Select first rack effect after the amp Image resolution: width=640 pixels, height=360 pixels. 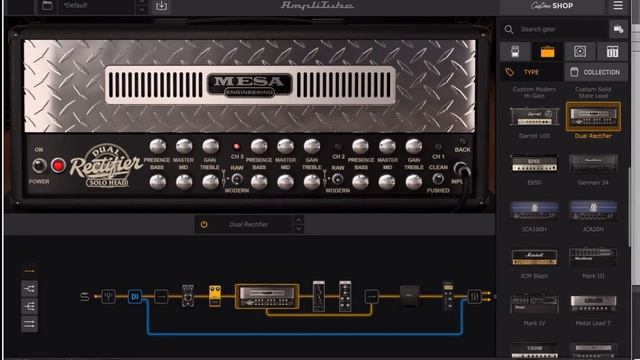click(319, 296)
